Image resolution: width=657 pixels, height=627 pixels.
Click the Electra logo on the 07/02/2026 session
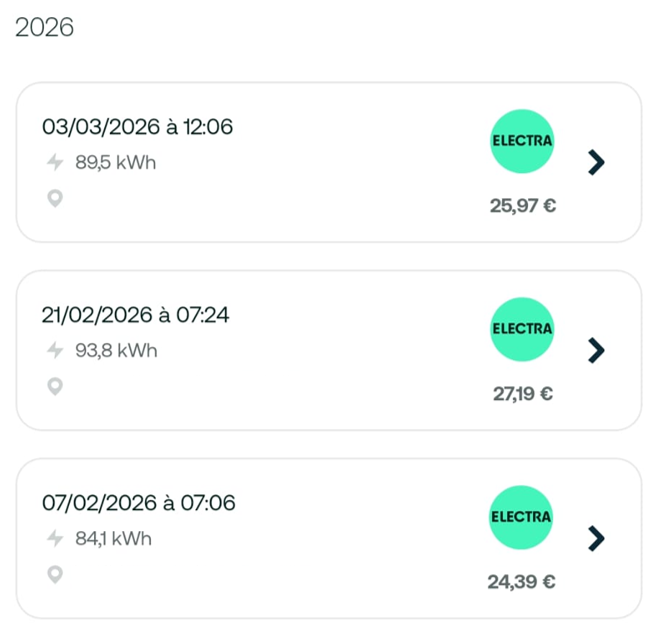(521, 517)
